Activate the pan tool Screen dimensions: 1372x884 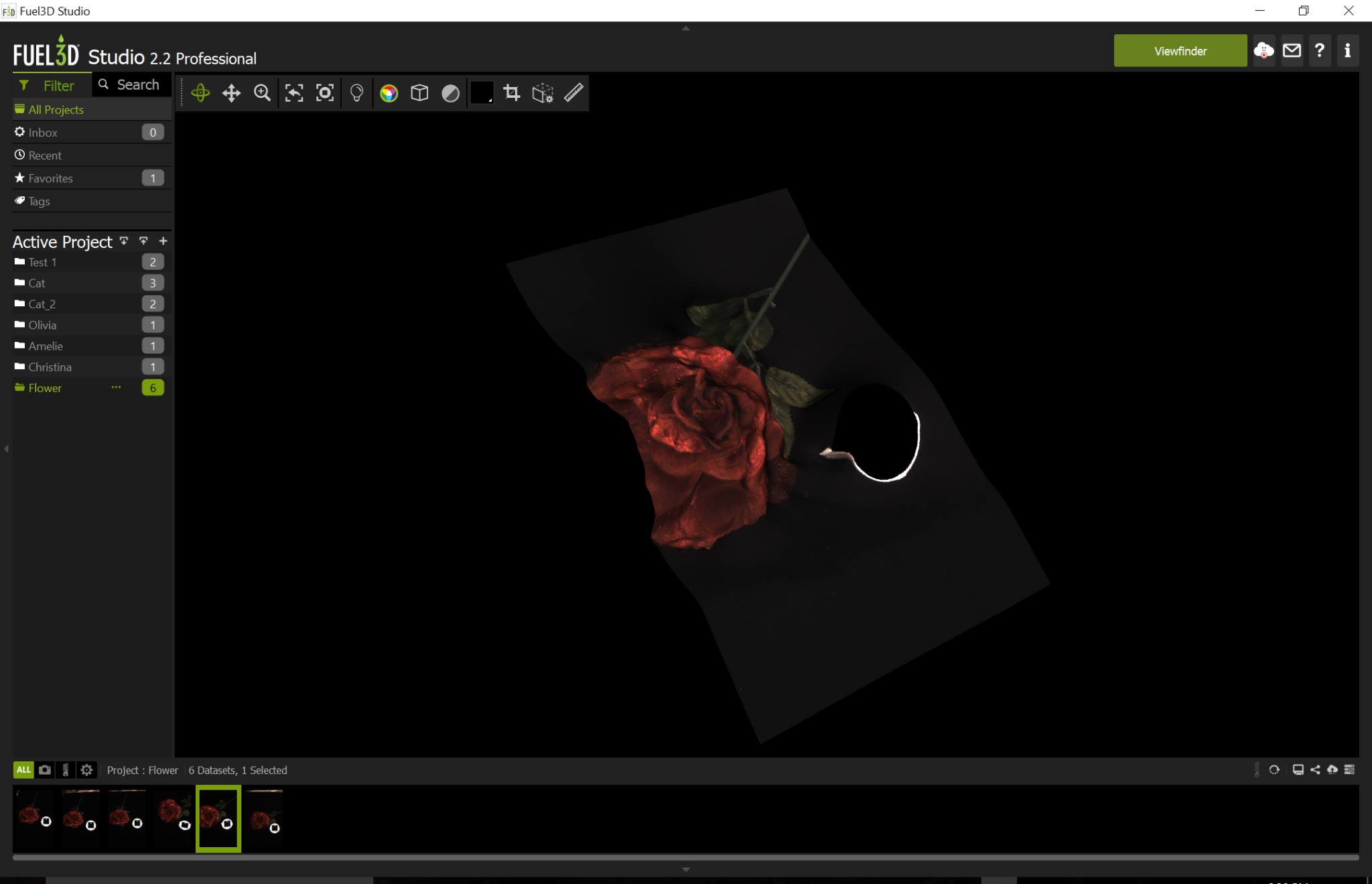pos(230,92)
